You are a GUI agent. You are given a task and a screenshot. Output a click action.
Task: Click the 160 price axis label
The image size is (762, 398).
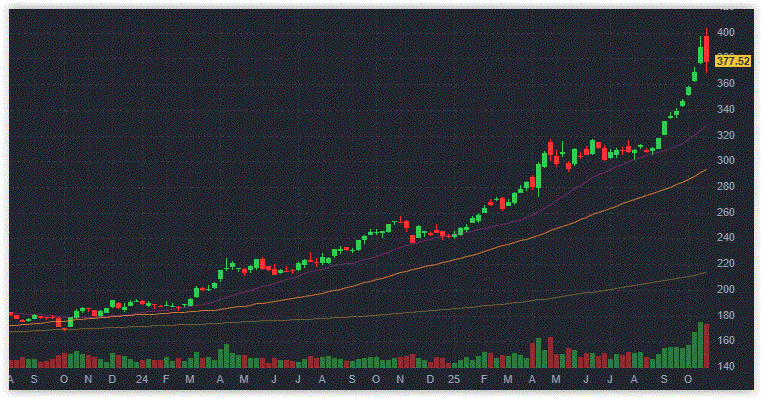point(726,341)
